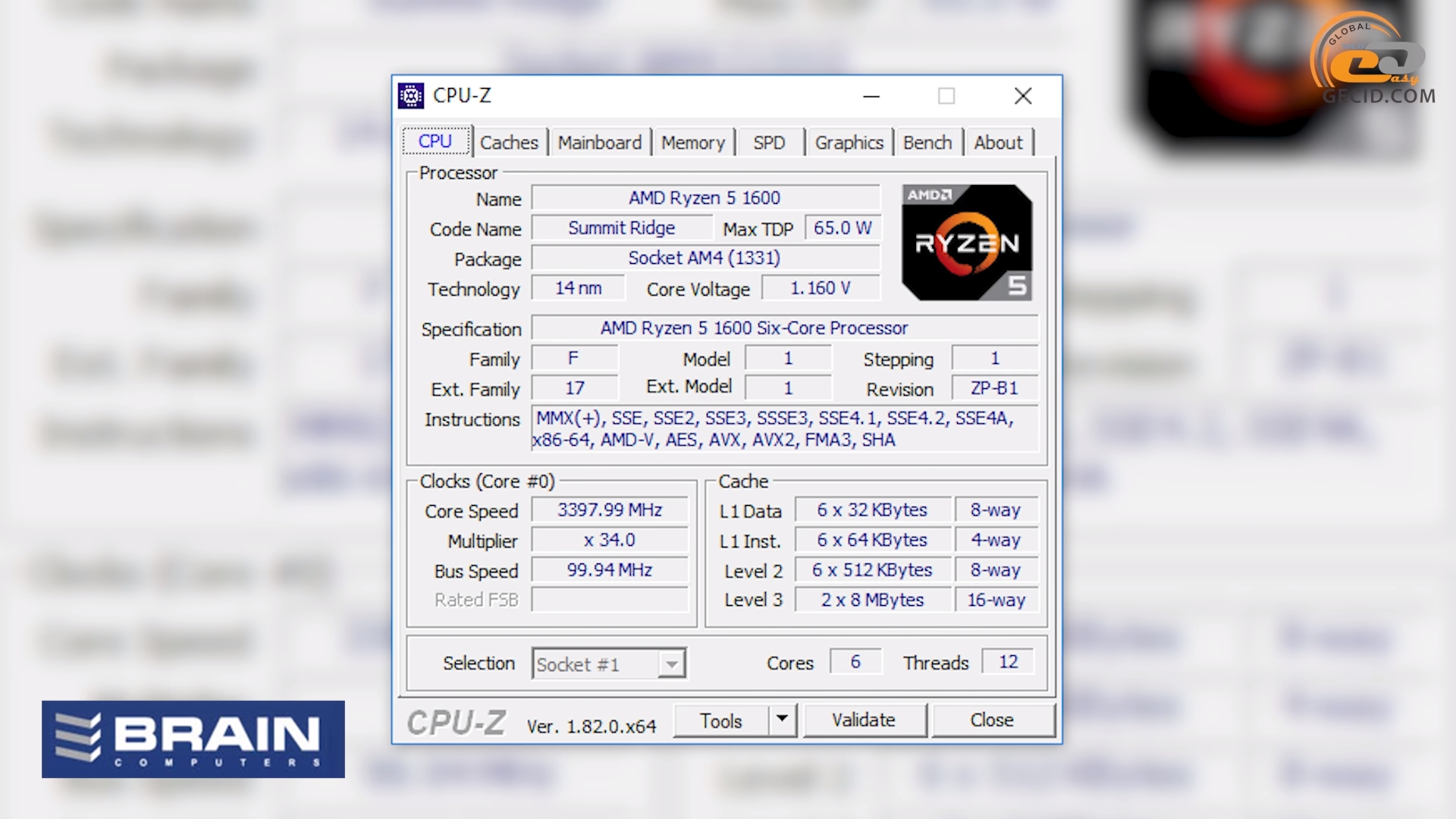
Task: Click the Level 3 value 2 x 8 MBytes
Action: pos(872,600)
